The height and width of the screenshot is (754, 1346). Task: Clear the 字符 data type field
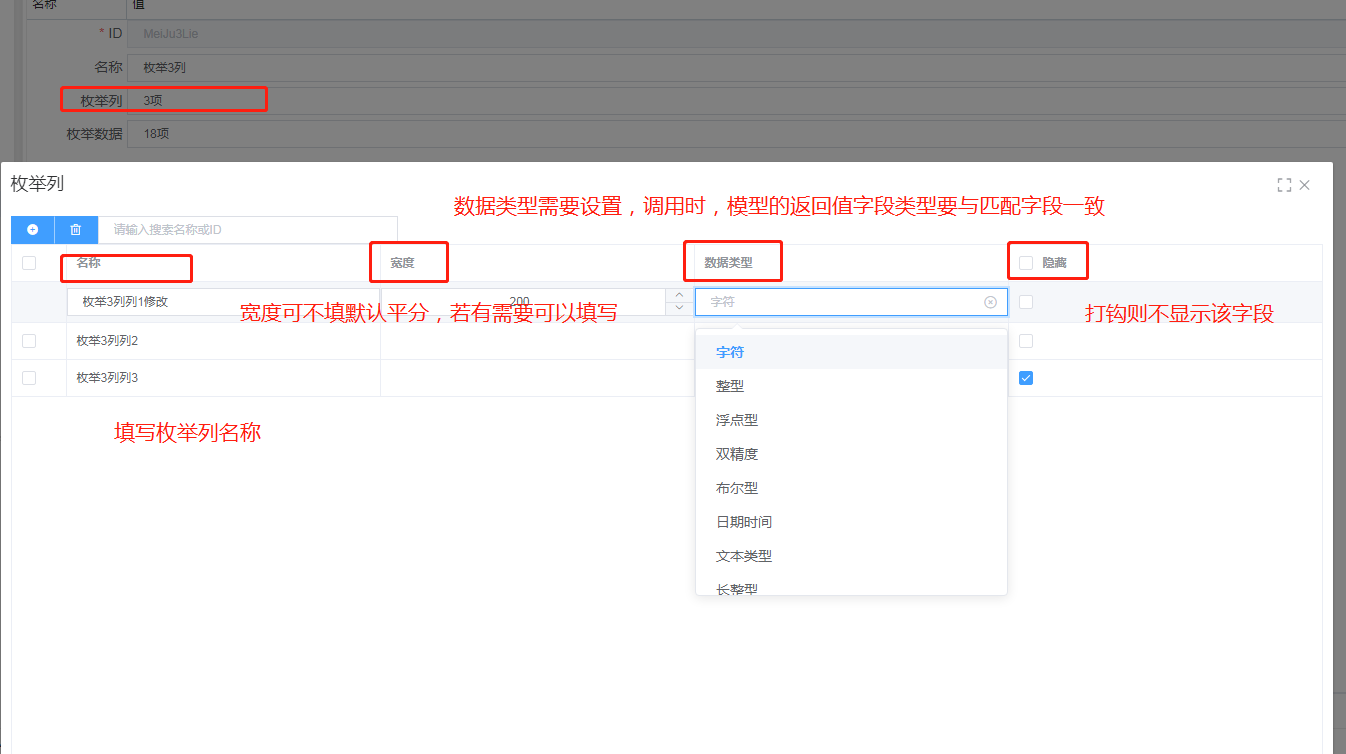click(x=990, y=302)
